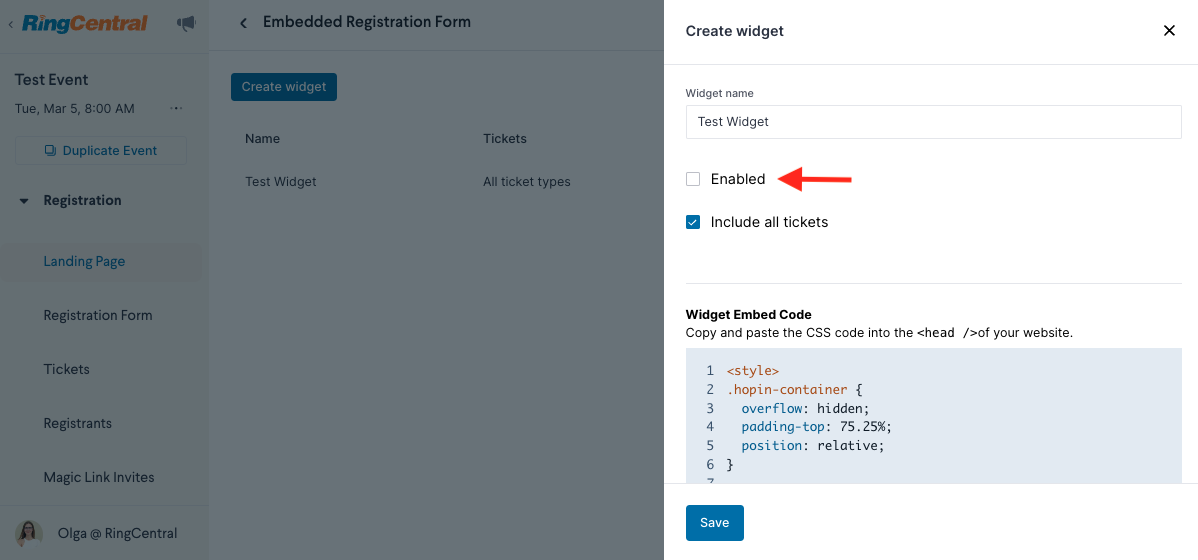Click the back chevron beside RingCentral logo
Viewport: 1198px width, 560px height.
11,24
